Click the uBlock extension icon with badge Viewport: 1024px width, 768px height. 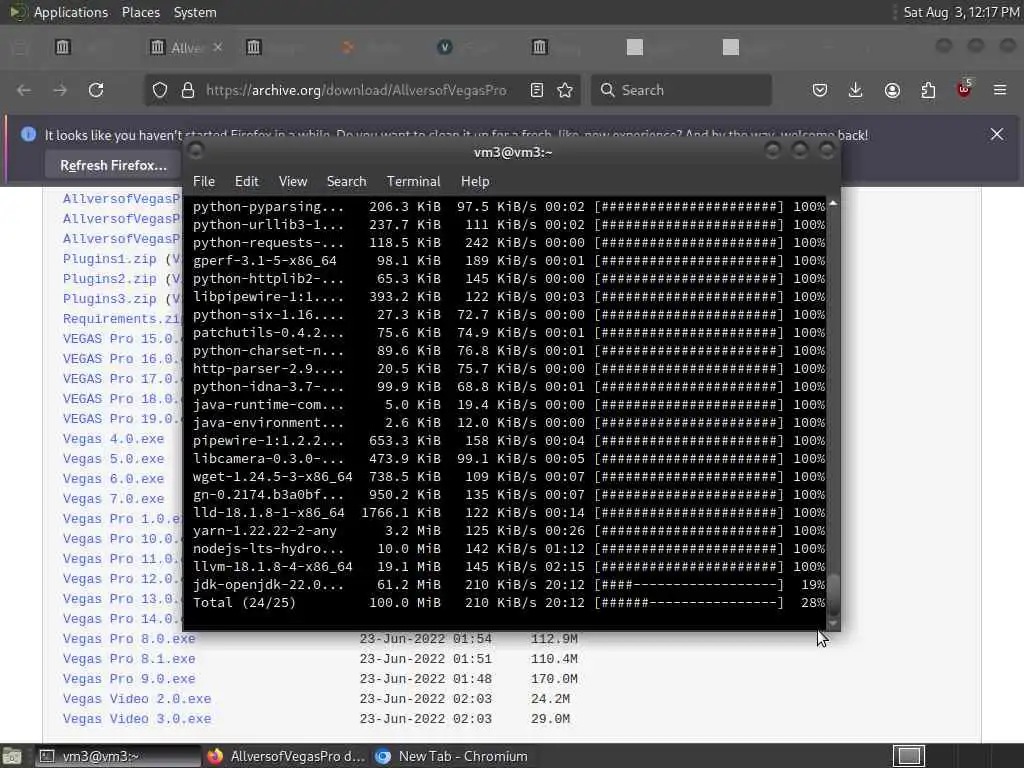pyautogui.click(x=964, y=89)
